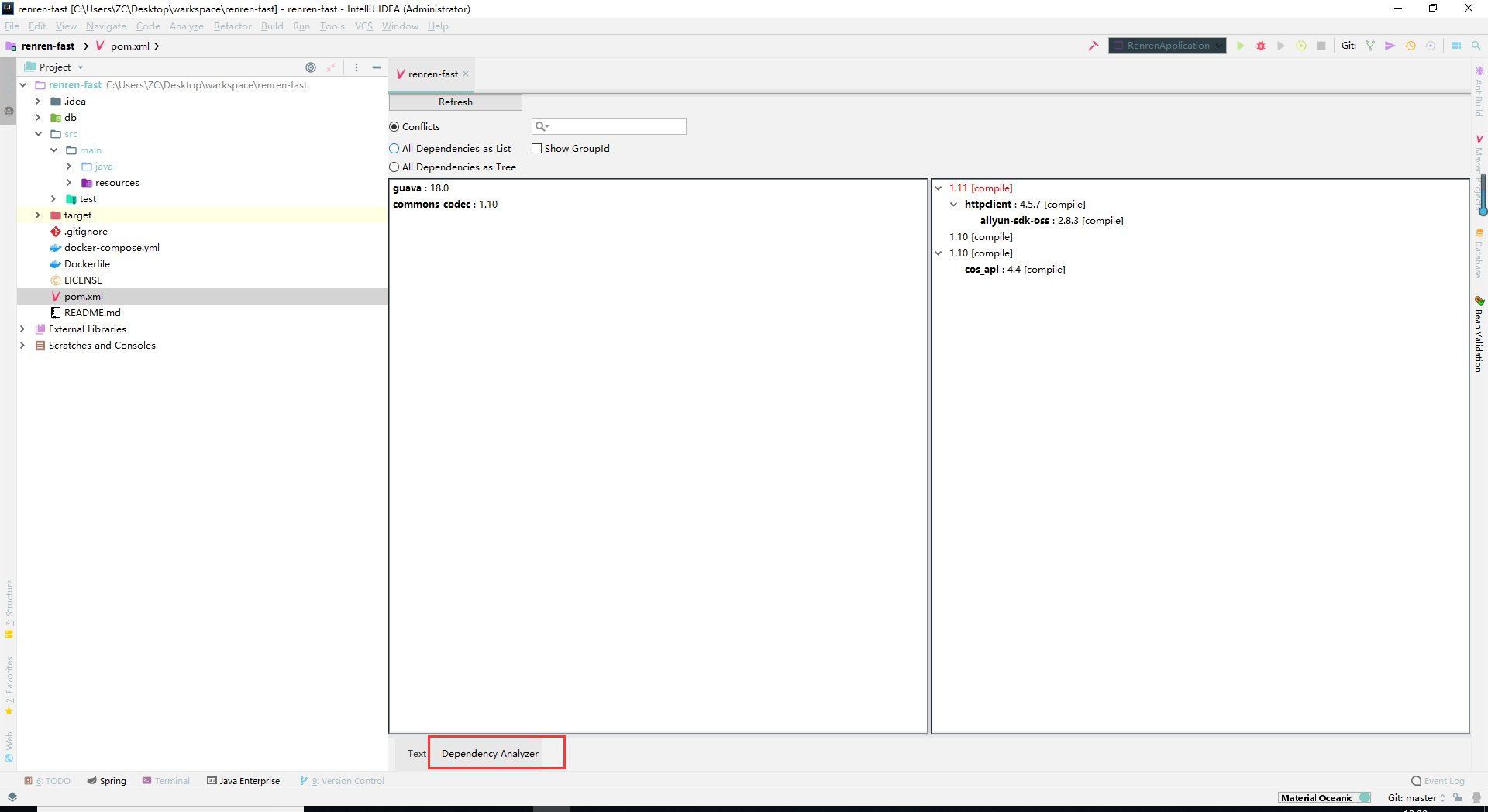The height and width of the screenshot is (812, 1488).
Task: Open the Git master branch selector
Action: (1417, 797)
